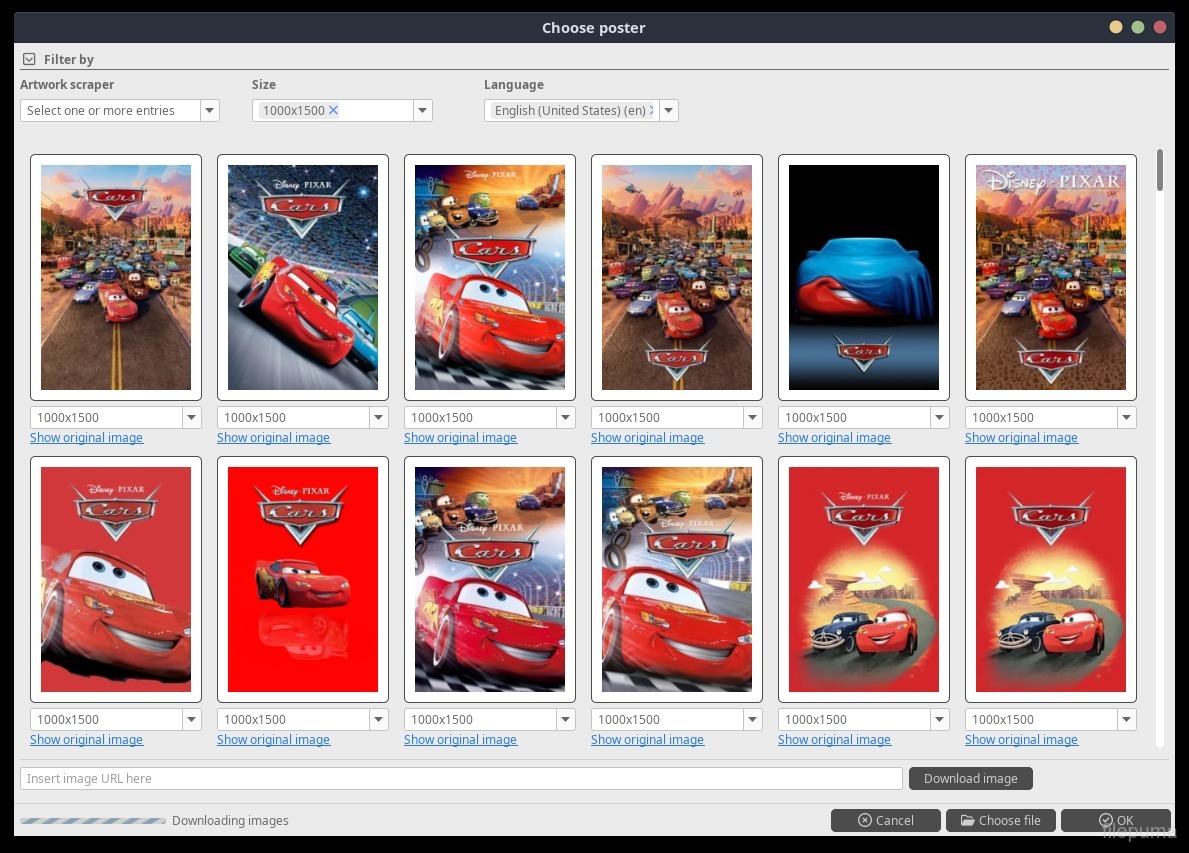Expand the Size filter dropdown arrow
The image size is (1189, 853).
(x=422, y=111)
